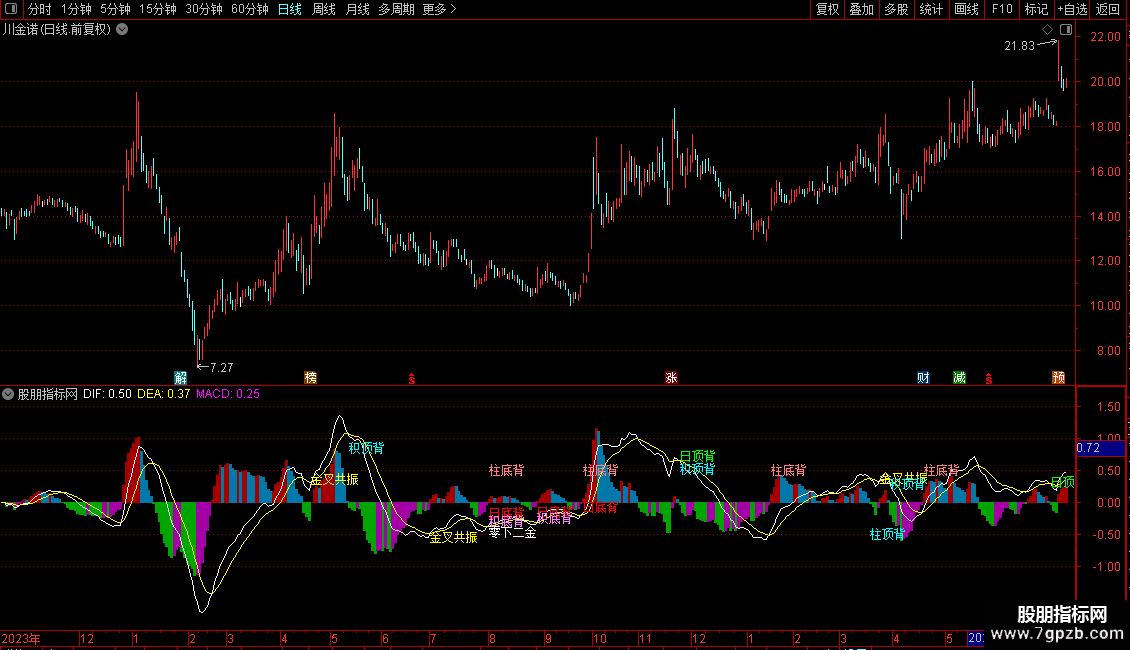Click the red S marker near May 2024

click(989, 379)
